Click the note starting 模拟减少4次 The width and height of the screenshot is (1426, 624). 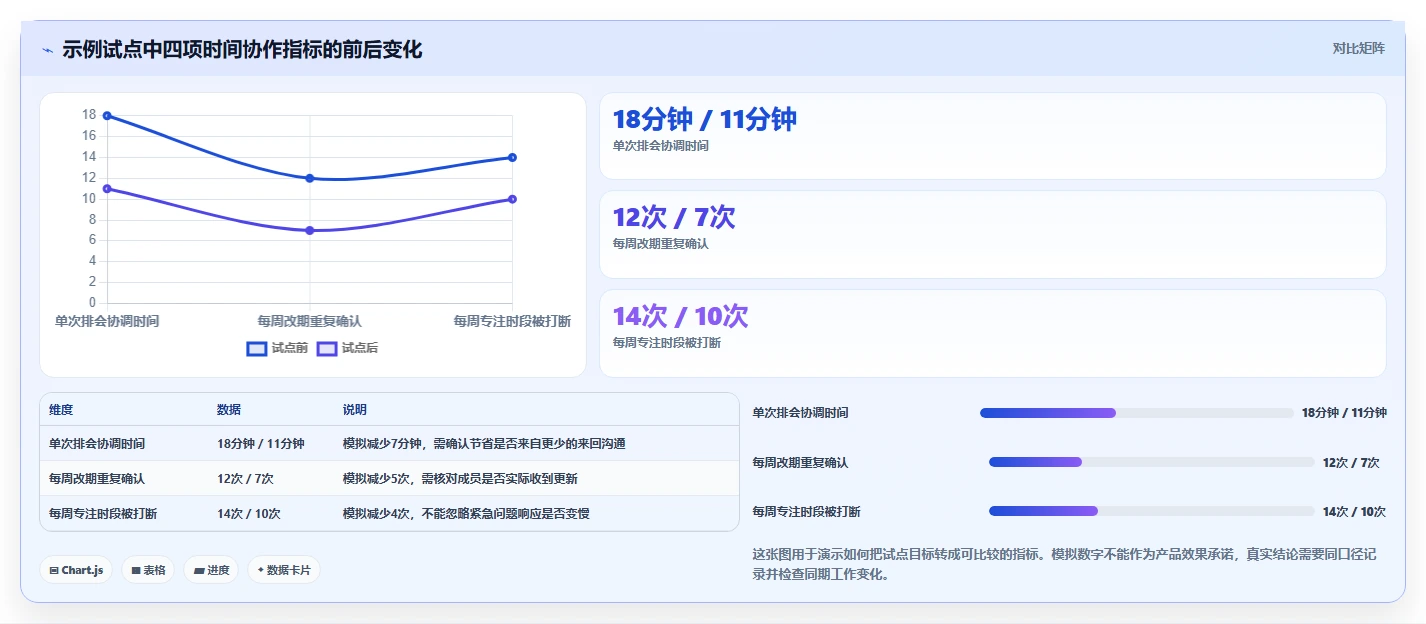[466, 514]
